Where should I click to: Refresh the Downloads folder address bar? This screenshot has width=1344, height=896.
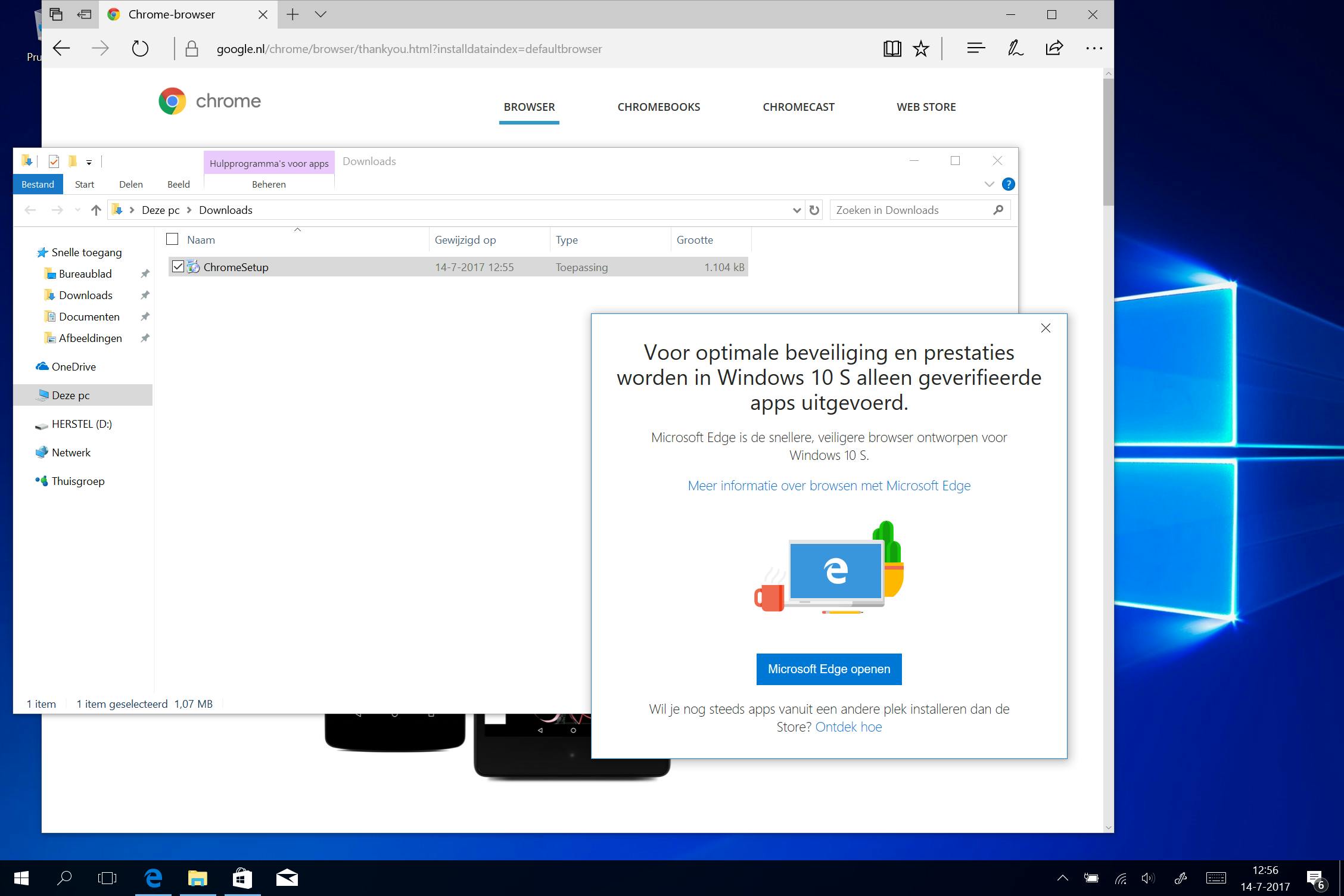(814, 210)
